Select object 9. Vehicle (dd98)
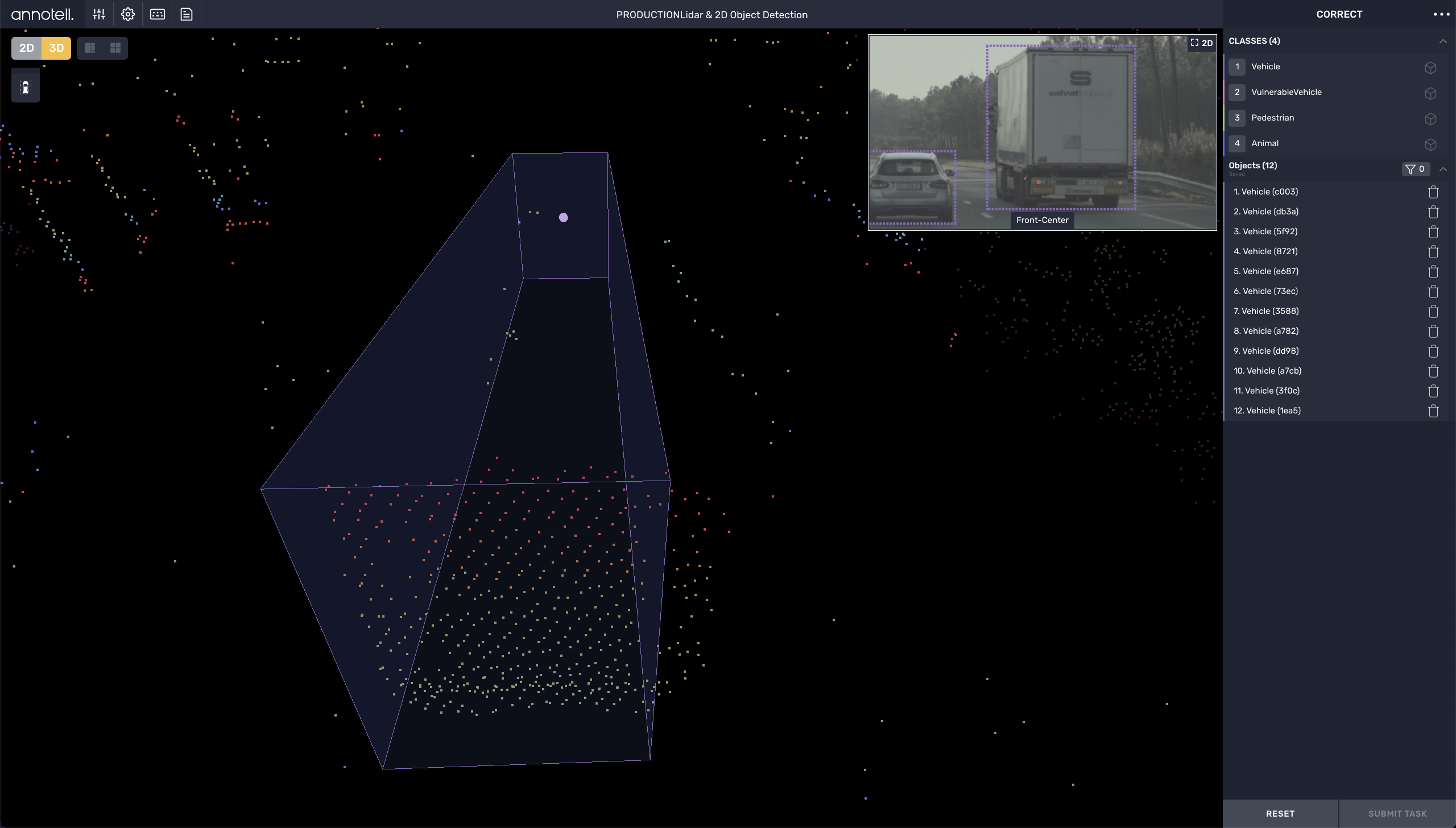This screenshot has width=1456, height=828. 1335,351
